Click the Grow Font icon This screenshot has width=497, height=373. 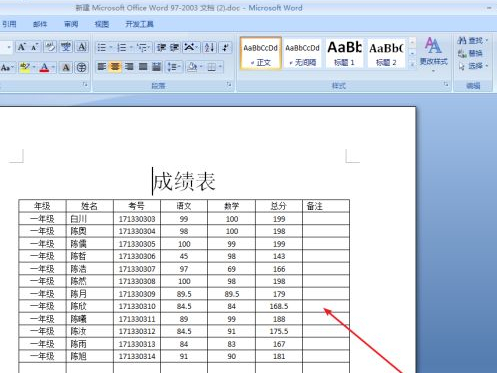point(22,47)
